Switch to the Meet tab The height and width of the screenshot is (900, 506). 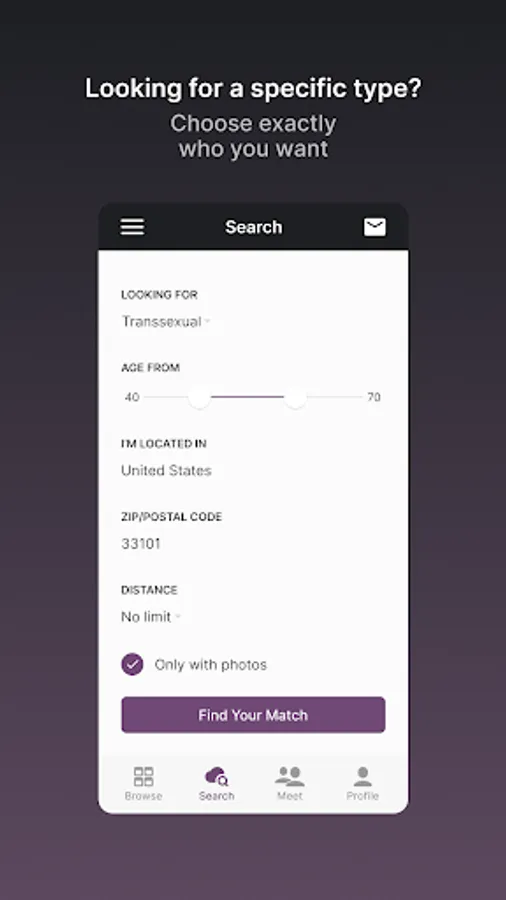[290, 783]
